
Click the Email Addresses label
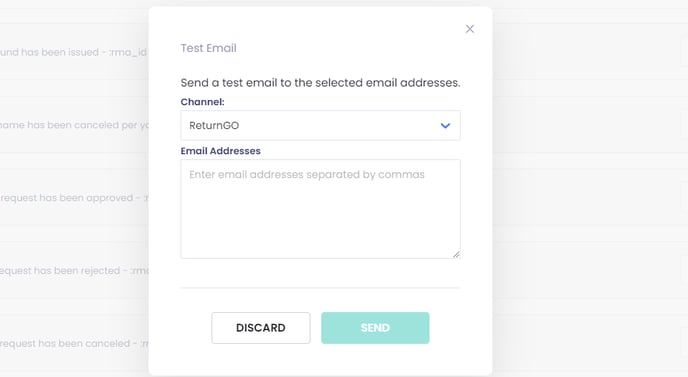[x=220, y=151]
